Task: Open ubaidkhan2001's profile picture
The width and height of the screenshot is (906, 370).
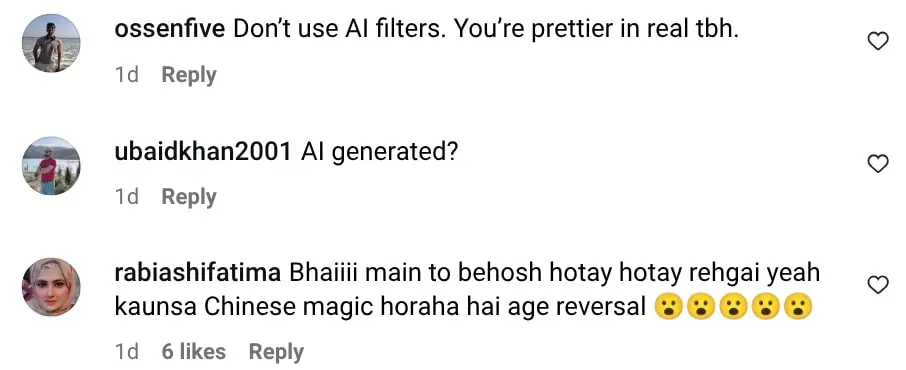Action: click(x=51, y=165)
